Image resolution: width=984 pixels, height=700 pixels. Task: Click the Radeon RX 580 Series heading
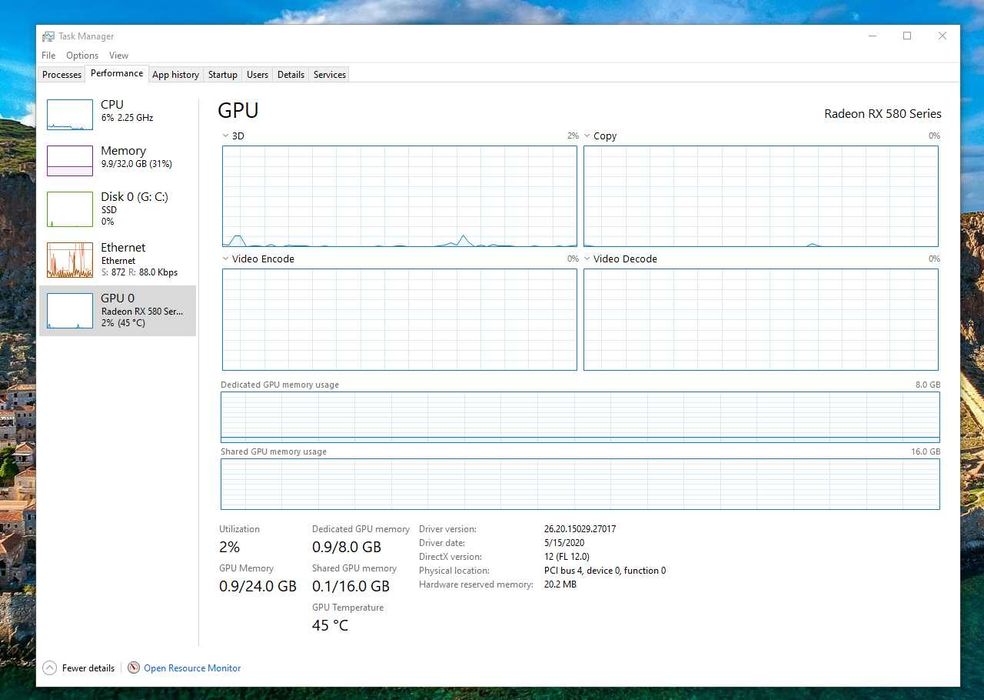882,114
